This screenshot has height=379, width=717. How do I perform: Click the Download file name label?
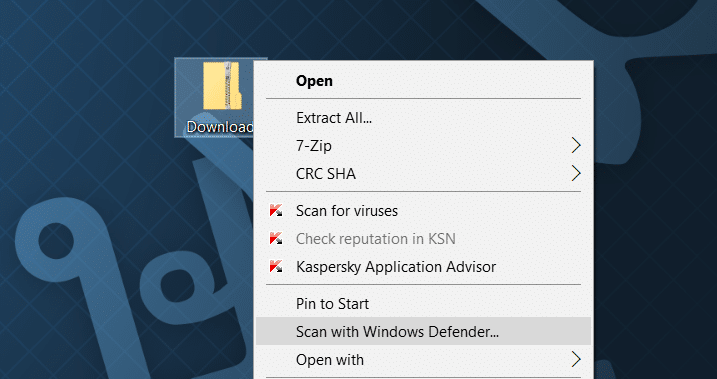[220, 127]
